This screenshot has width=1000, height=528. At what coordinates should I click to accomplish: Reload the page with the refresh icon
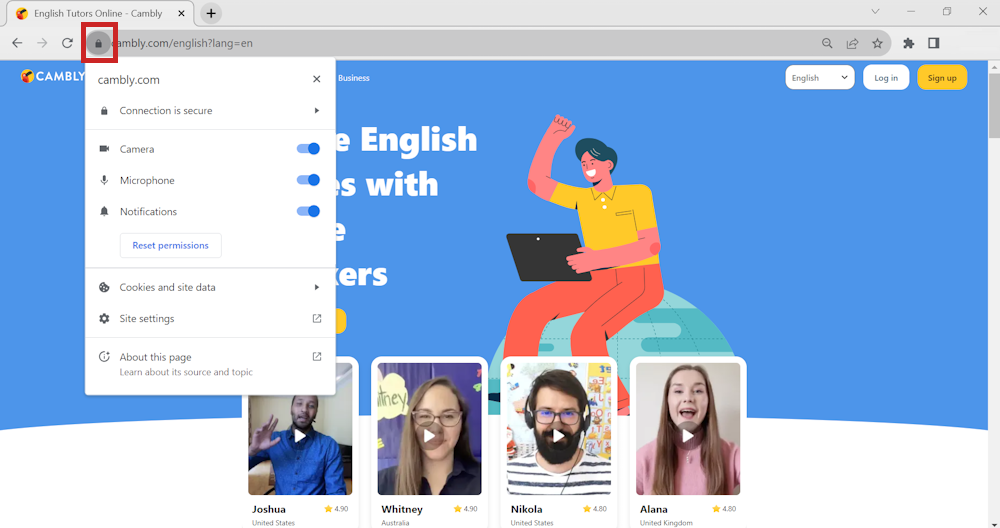67,44
